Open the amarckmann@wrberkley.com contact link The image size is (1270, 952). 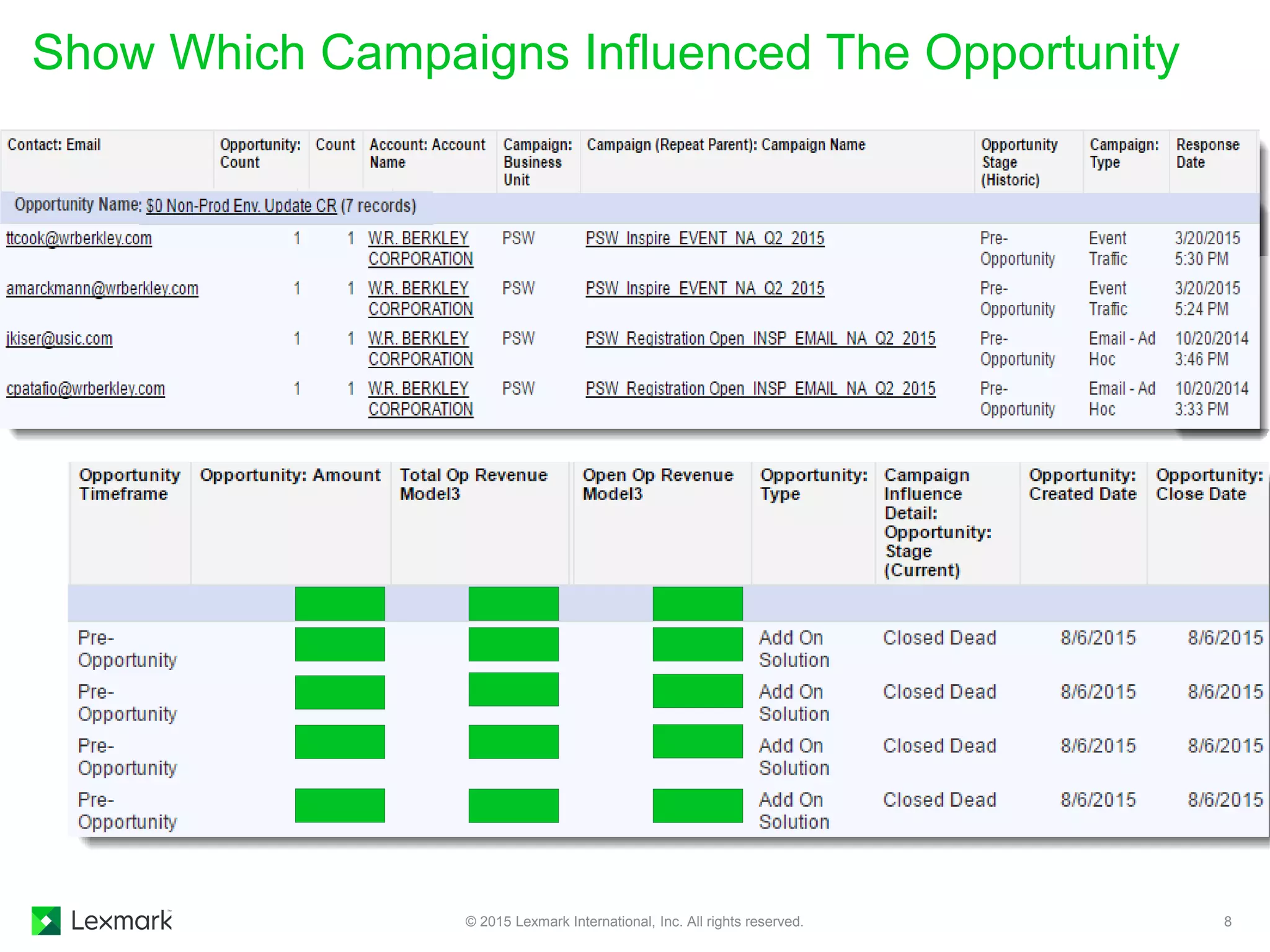pos(102,289)
